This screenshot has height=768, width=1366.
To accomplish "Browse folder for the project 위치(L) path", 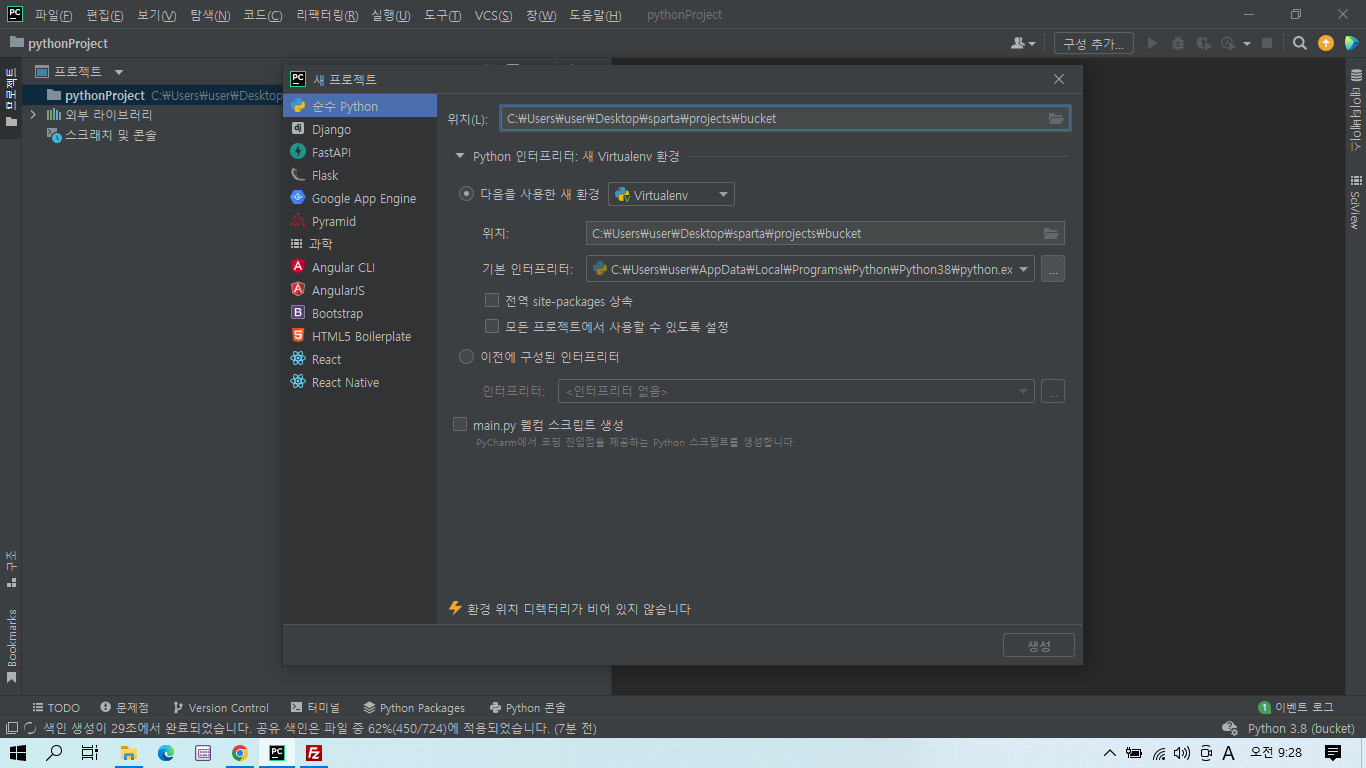I will coord(1056,118).
